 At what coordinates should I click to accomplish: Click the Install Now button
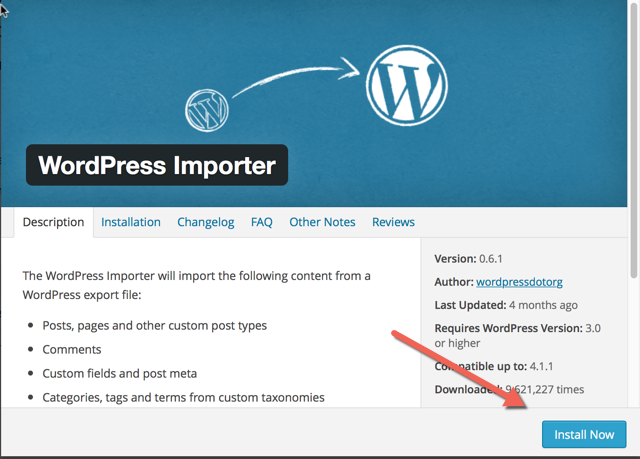(584, 435)
